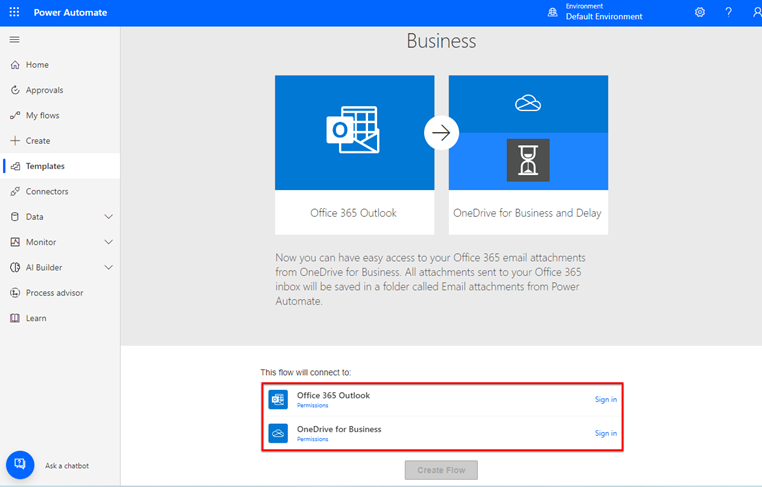Click the Office 365 Outlook tile caption
The height and width of the screenshot is (487, 762).
click(x=353, y=213)
